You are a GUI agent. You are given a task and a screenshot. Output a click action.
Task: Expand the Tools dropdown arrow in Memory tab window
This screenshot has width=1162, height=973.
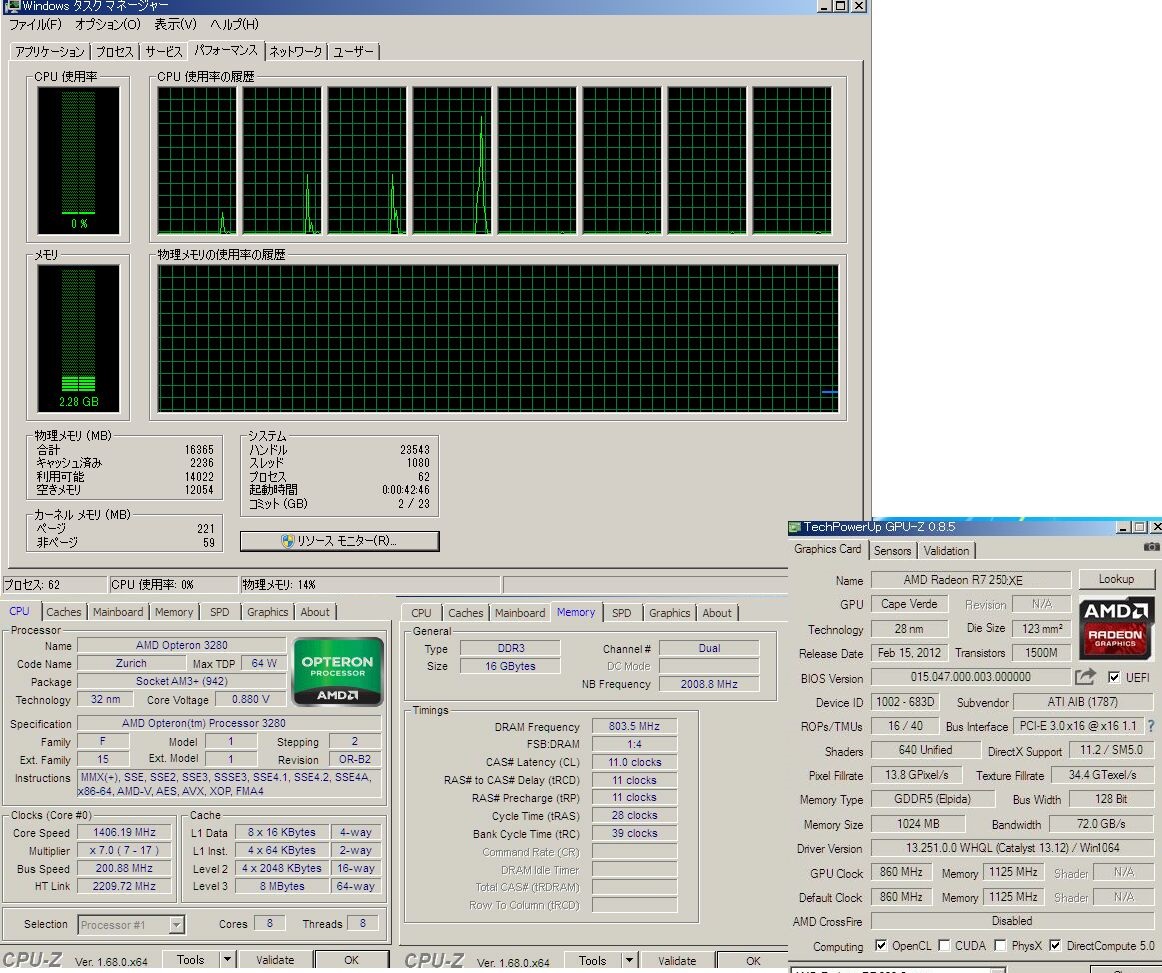point(629,961)
